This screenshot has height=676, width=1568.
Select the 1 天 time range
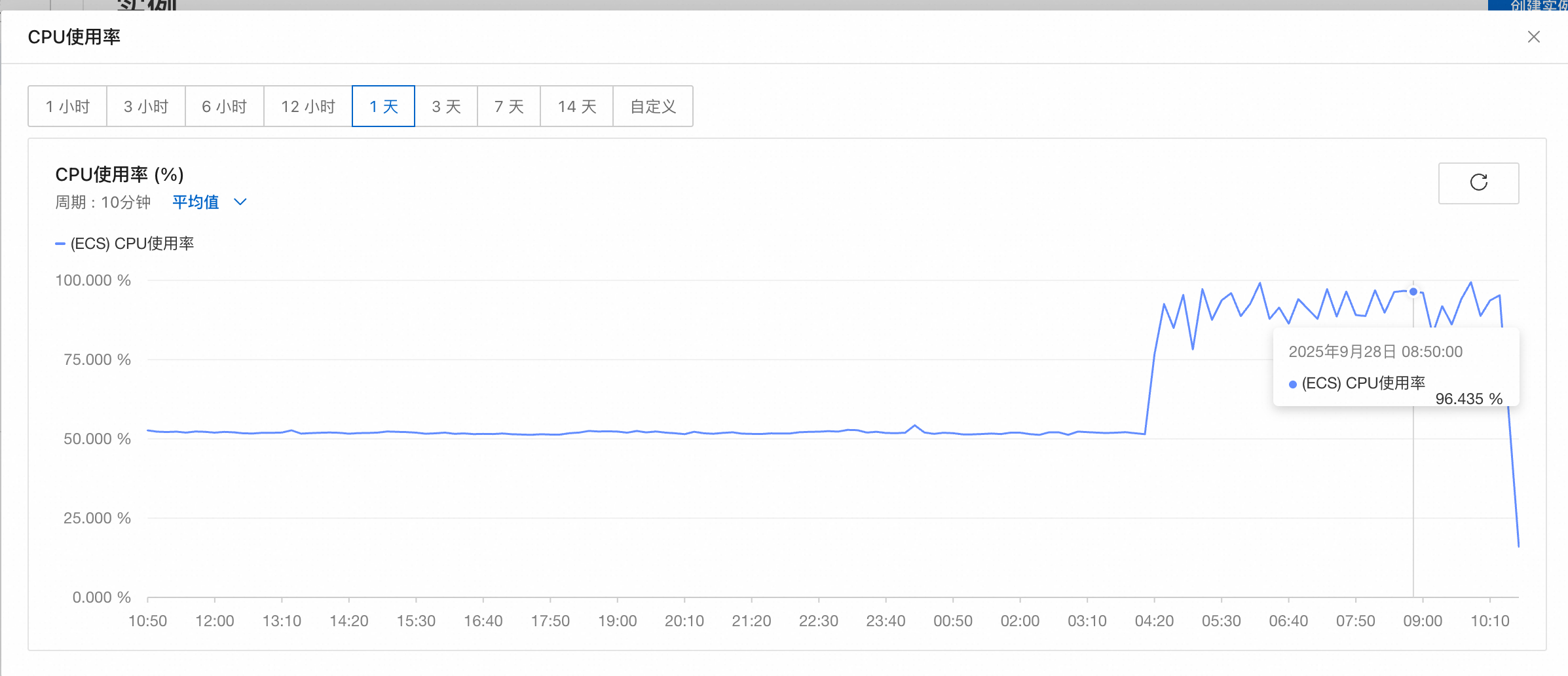[383, 106]
